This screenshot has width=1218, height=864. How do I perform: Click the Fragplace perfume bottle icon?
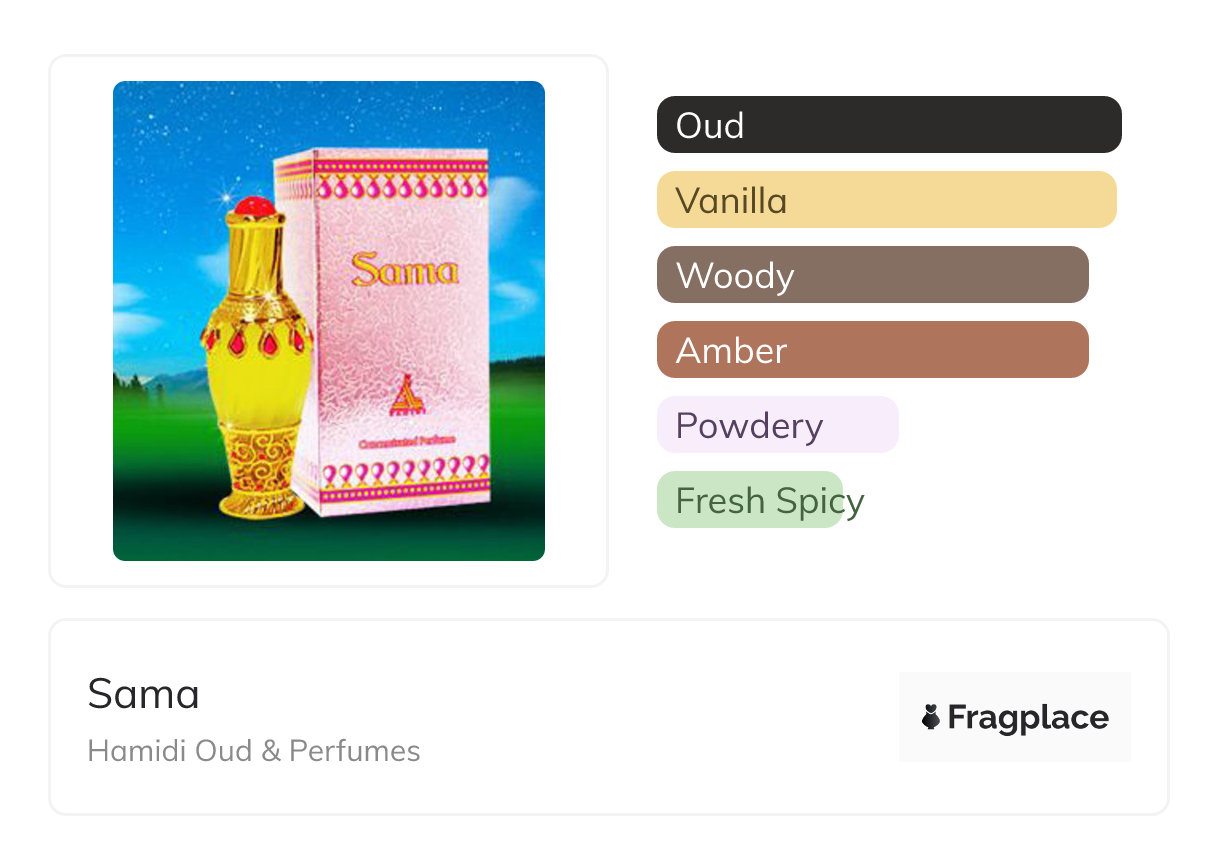point(931,717)
